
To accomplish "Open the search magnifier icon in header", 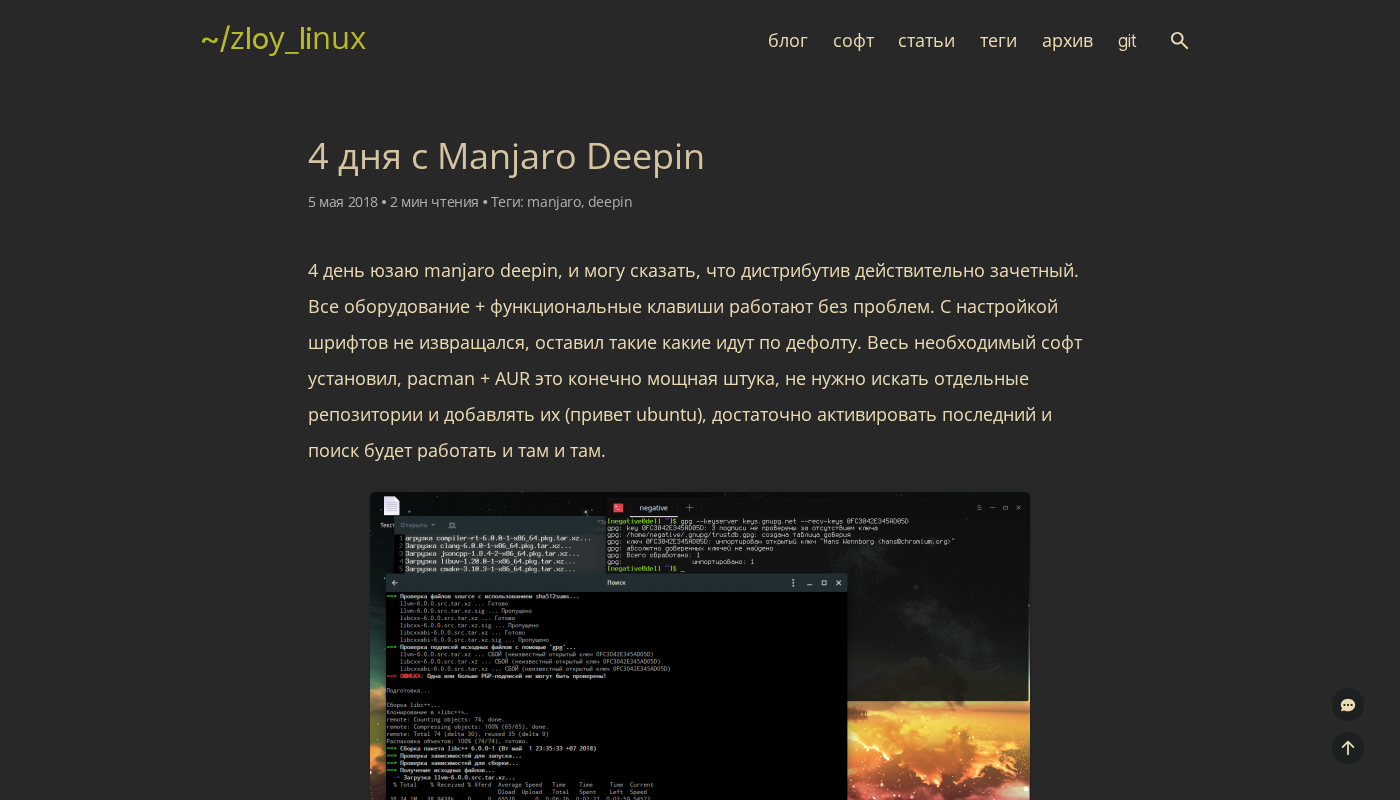I will pos(1179,41).
